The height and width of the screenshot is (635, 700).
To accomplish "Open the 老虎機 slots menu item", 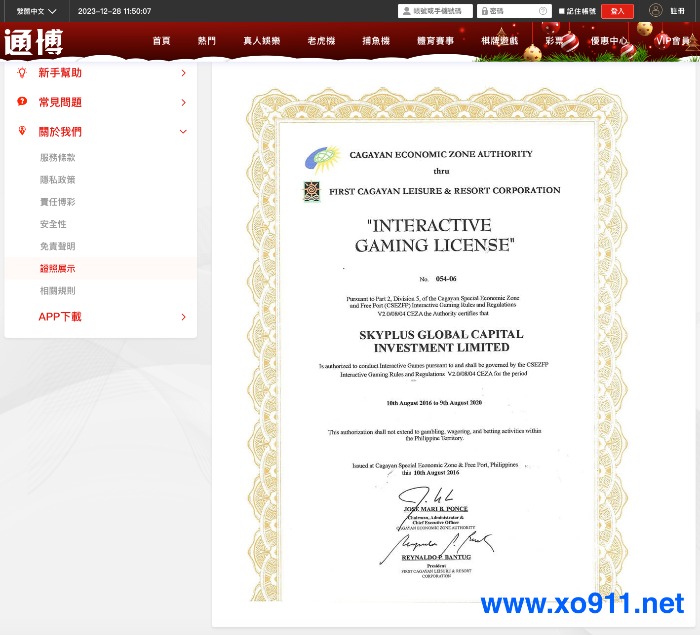I will click(x=321, y=41).
